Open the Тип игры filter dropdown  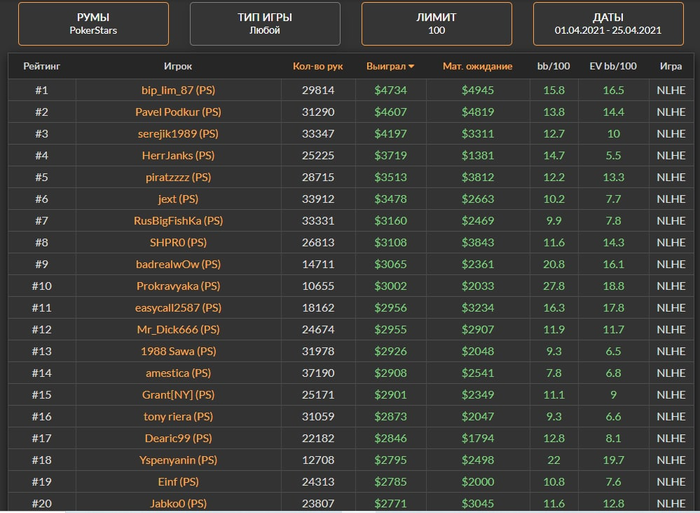click(x=264, y=24)
